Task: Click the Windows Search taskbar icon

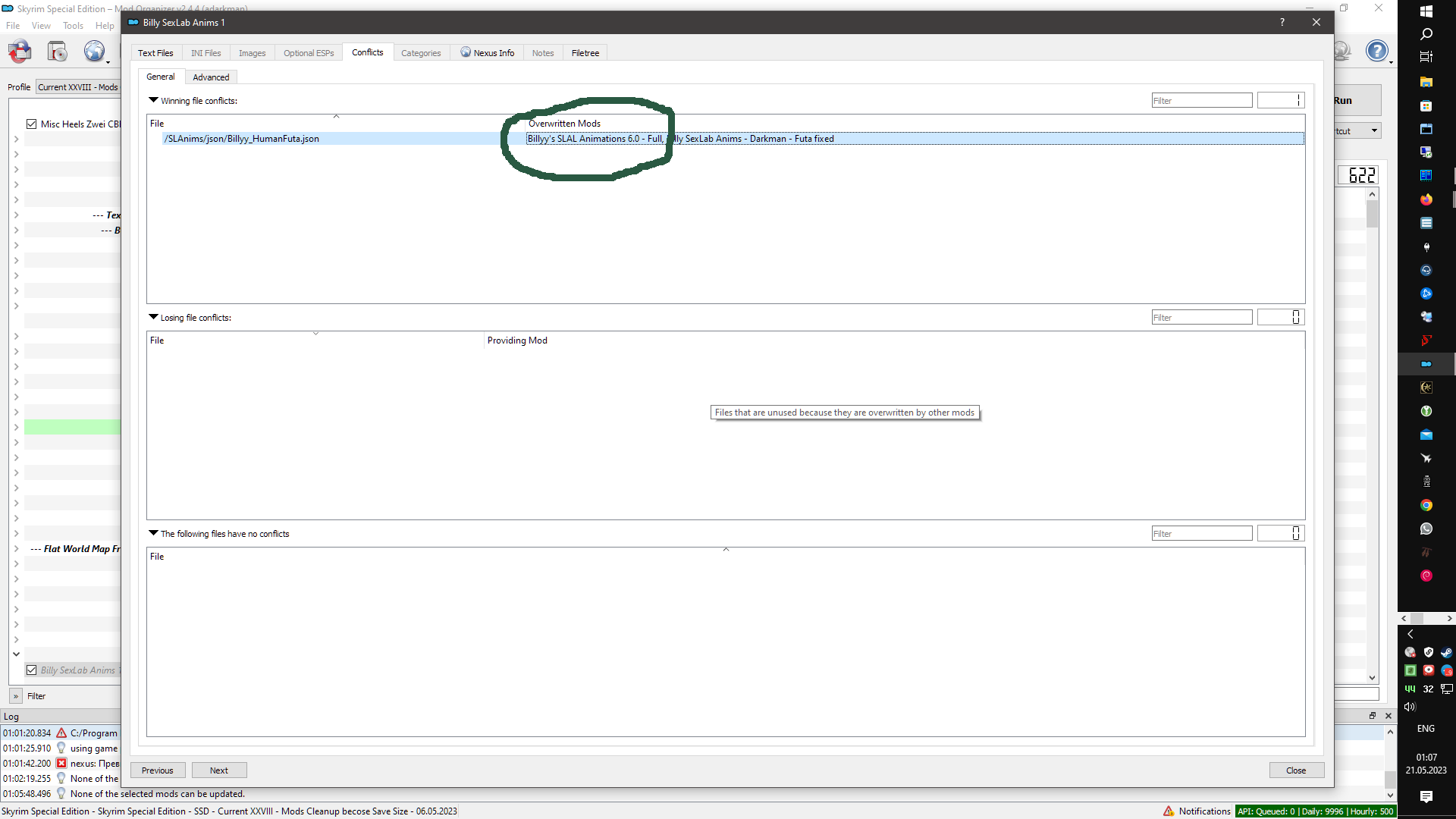Action: (x=1426, y=34)
